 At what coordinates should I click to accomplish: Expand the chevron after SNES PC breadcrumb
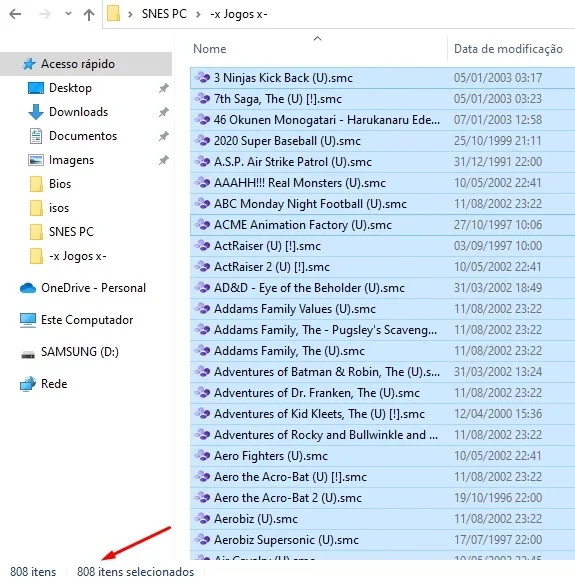[199, 14]
